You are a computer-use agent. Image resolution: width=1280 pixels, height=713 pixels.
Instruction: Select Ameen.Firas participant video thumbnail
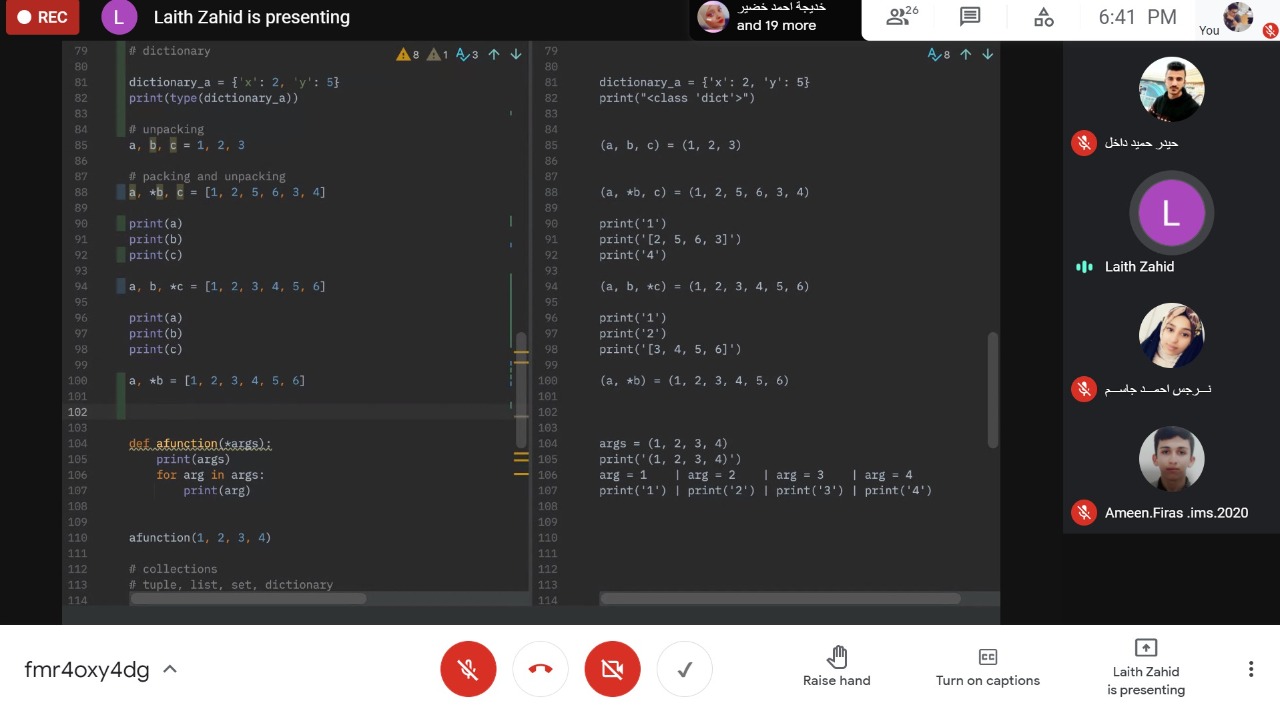coord(1171,460)
